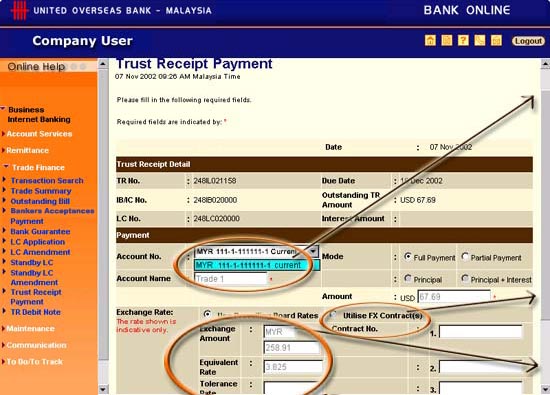Image resolution: width=550 pixels, height=395 pixels.
Task: Click the UOB red logo emblem
Action: 19,10
